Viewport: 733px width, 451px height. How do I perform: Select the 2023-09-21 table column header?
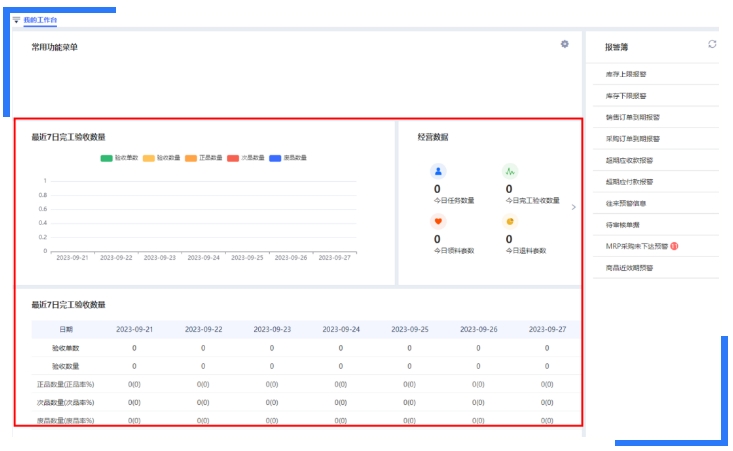134,329
